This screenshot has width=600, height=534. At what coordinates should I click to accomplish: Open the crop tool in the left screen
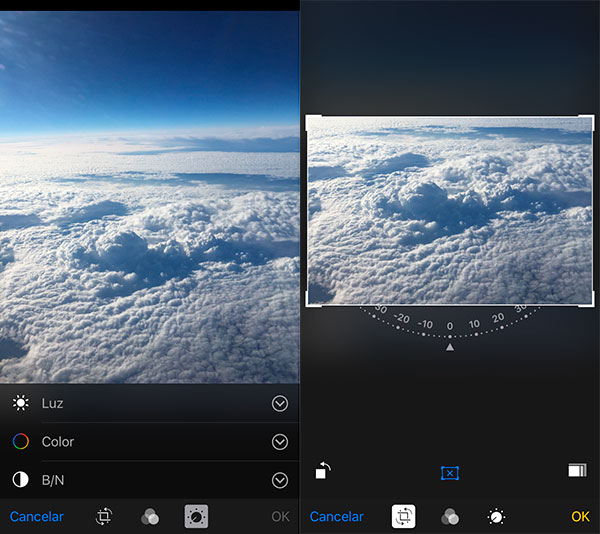[104, 516]
